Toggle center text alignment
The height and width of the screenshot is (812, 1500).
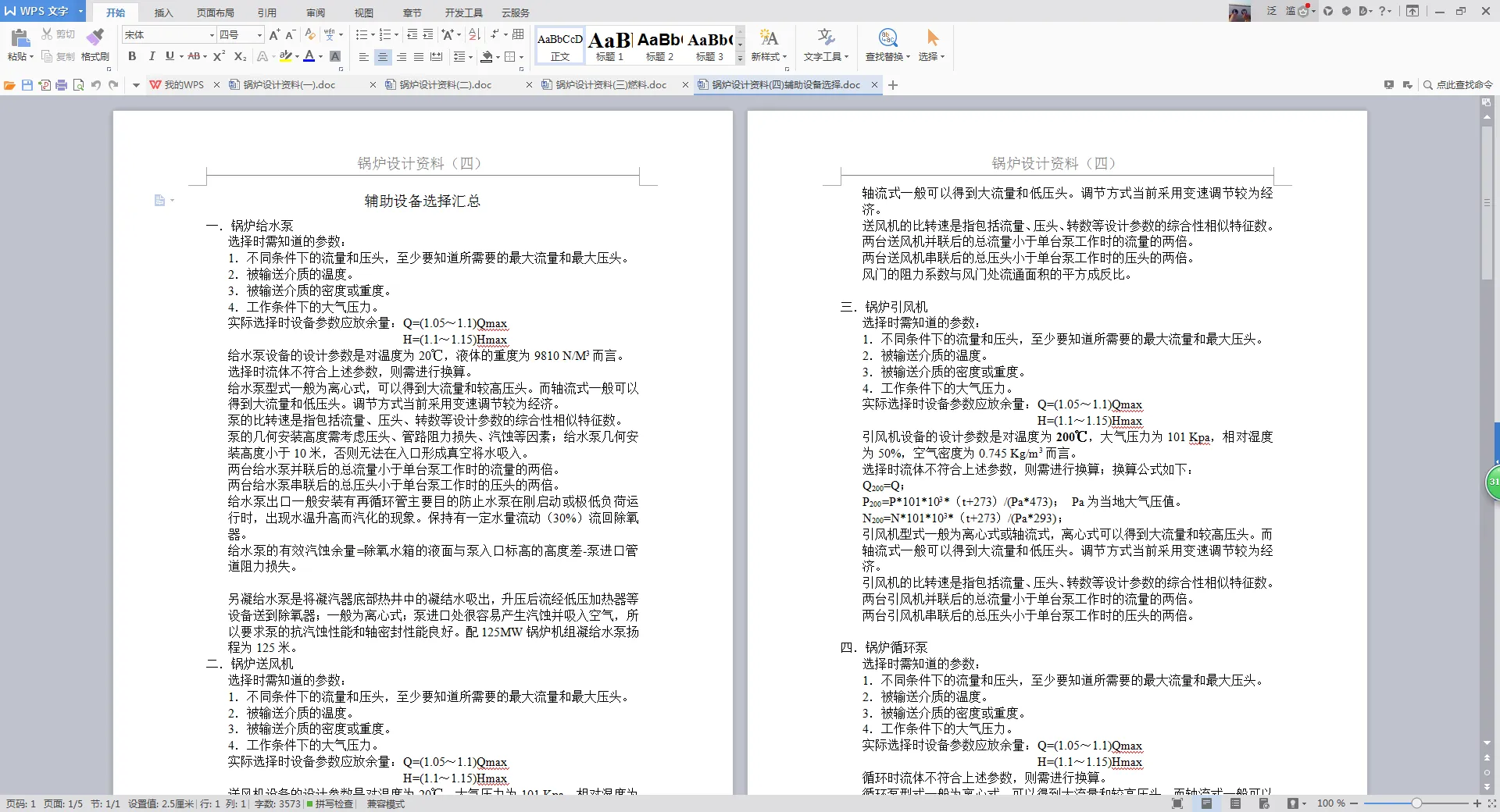[382, 57]
